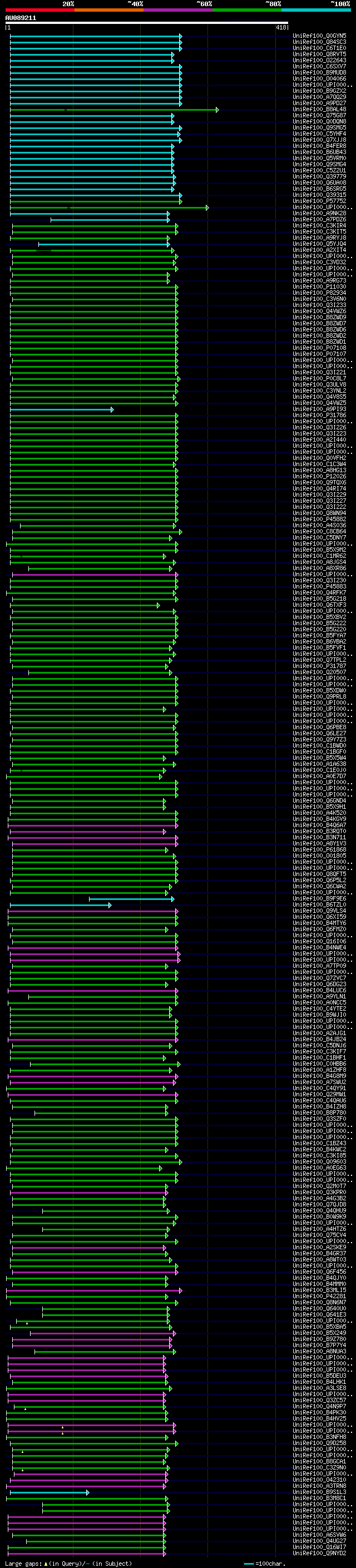Select label UniRef100_A7QQ29
Viewport: 356px width, 1568px height.
(319, 97)
